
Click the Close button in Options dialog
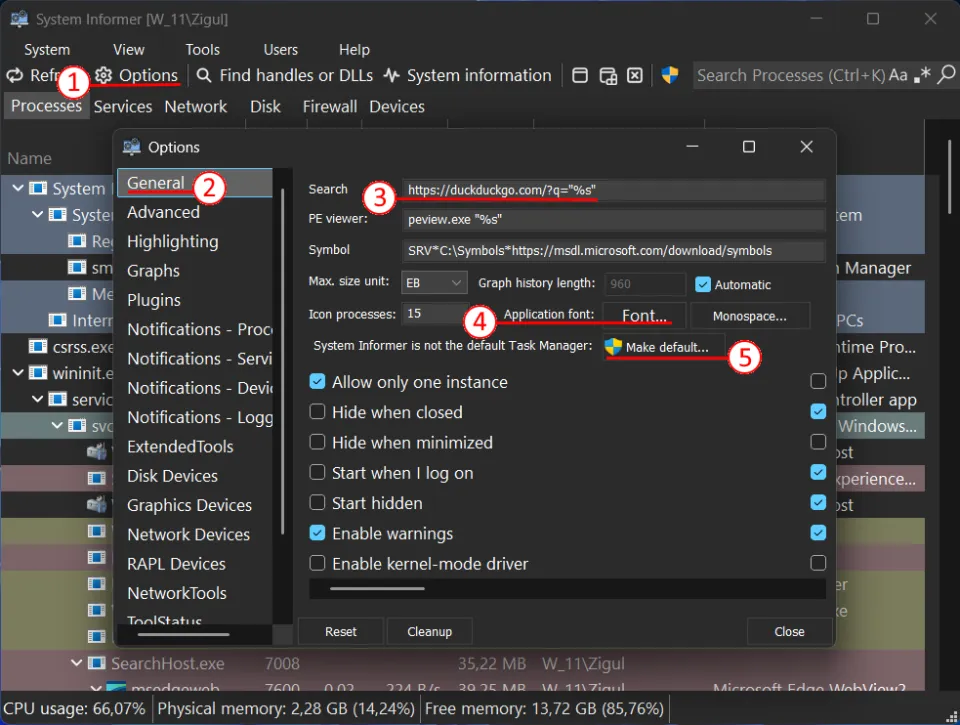click(789, 631)
